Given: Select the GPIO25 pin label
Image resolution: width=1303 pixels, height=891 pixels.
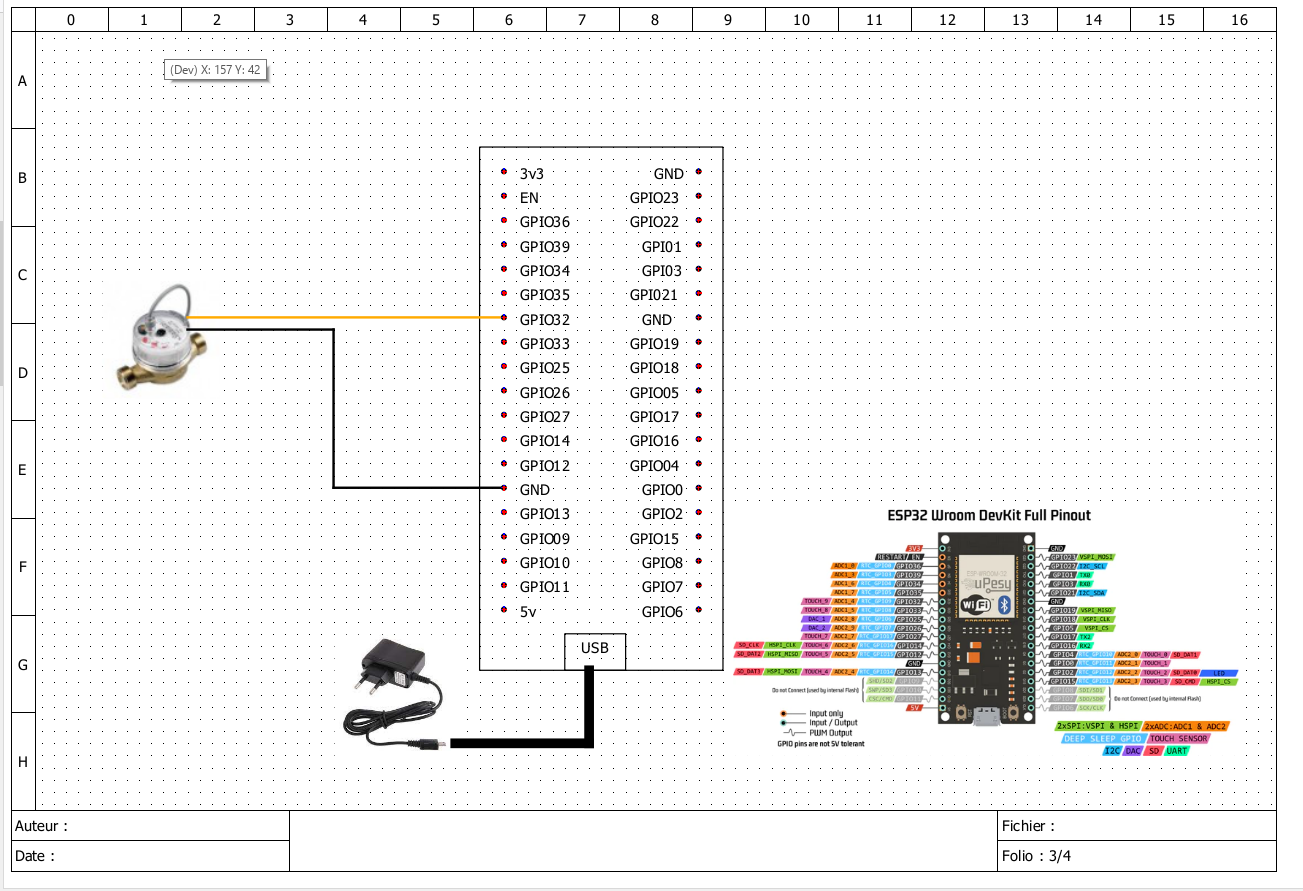Looking at the screenshot, I should 544,368.
